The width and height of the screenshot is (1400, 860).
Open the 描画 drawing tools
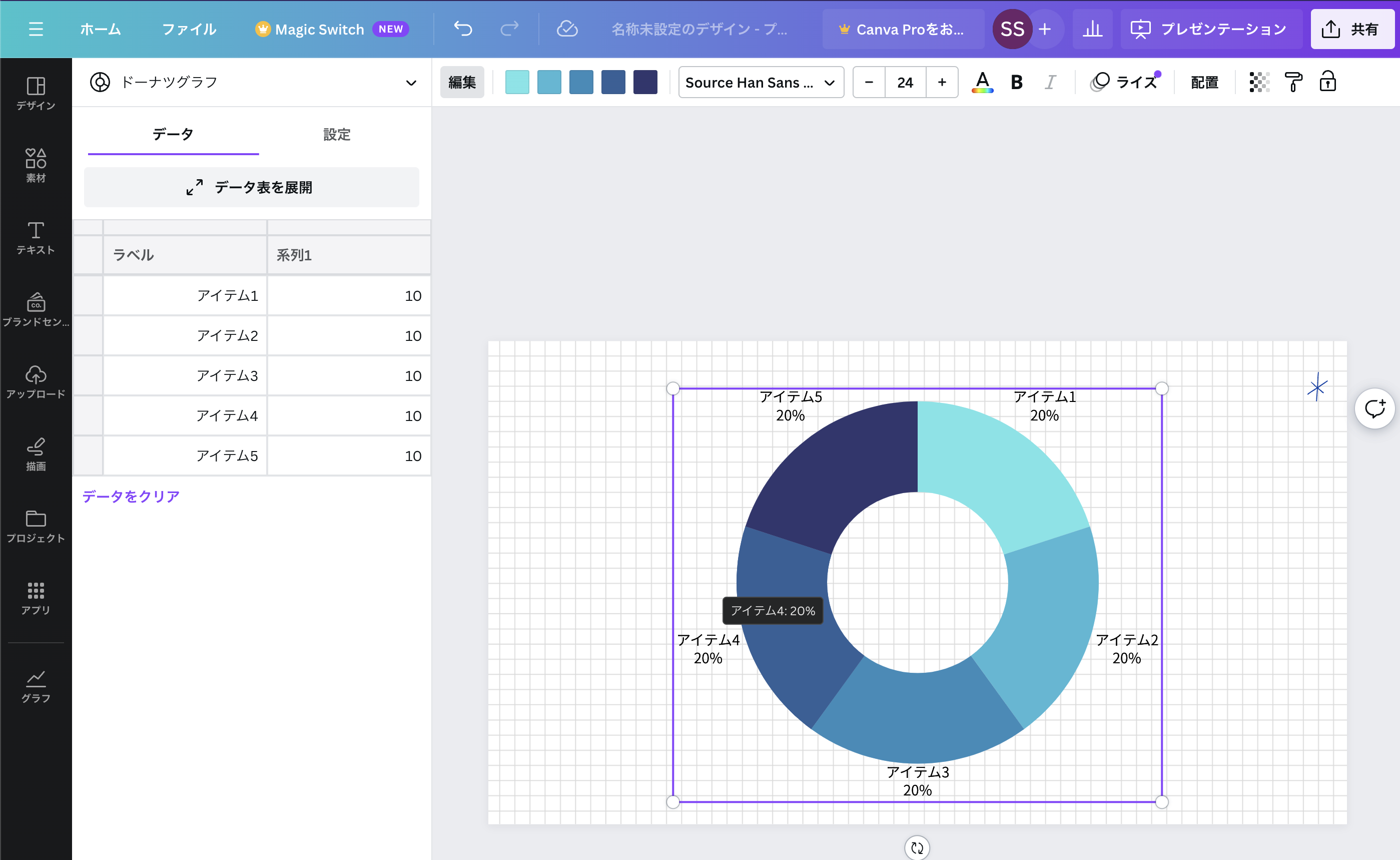click(35, 454)
